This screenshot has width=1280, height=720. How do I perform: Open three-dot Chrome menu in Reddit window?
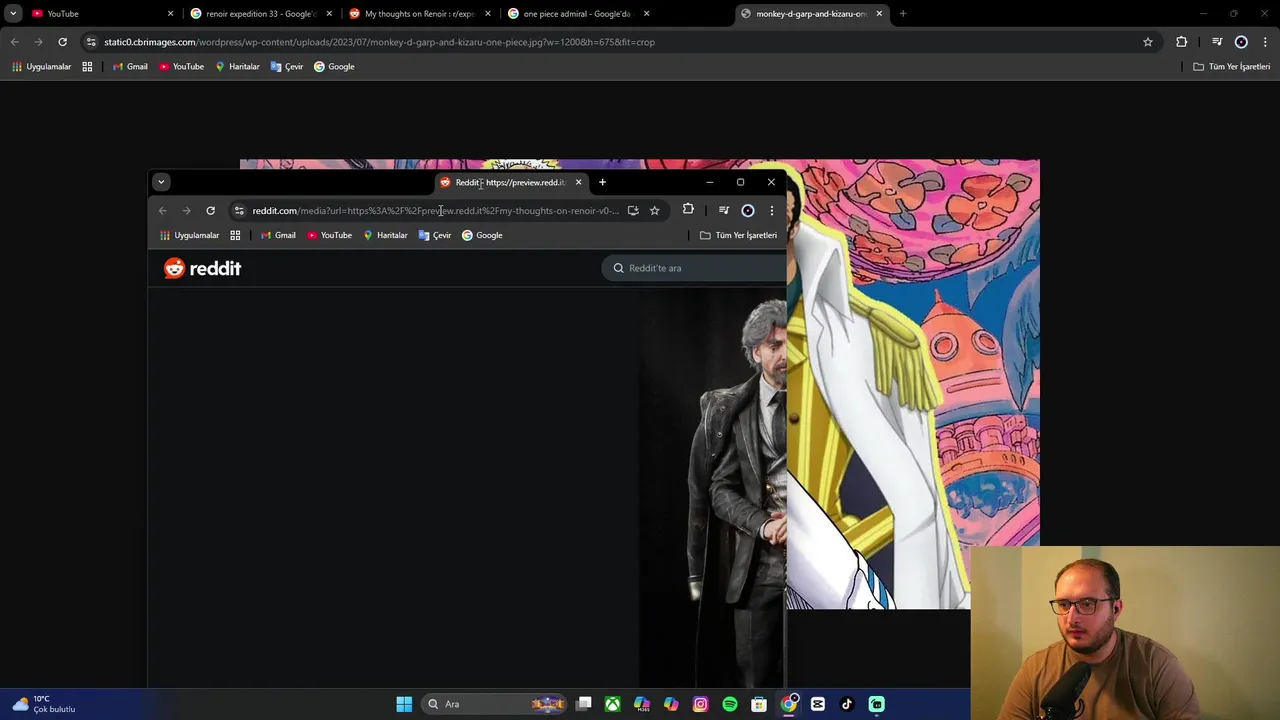tap(771, 210)
